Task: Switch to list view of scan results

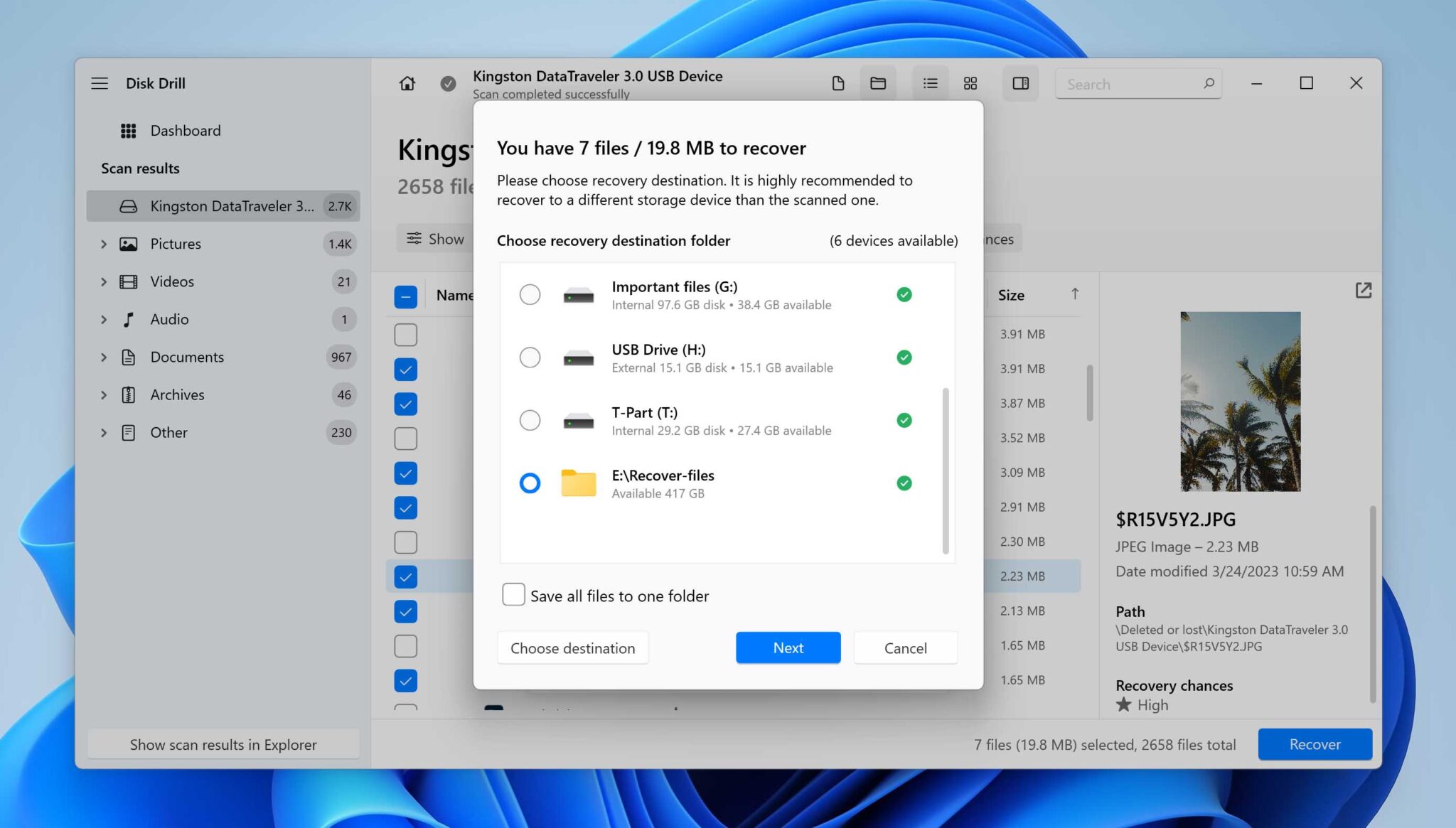Action: pos(929,83)
